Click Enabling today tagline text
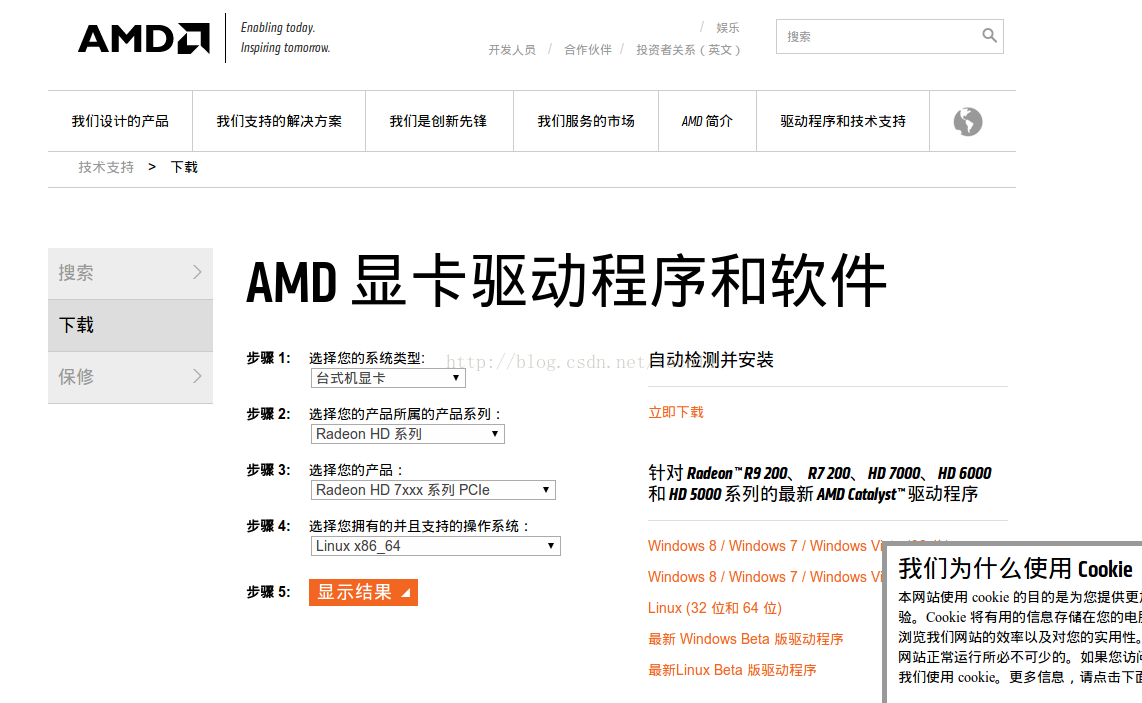This screenshot has height=703, width=1142. 277,28
